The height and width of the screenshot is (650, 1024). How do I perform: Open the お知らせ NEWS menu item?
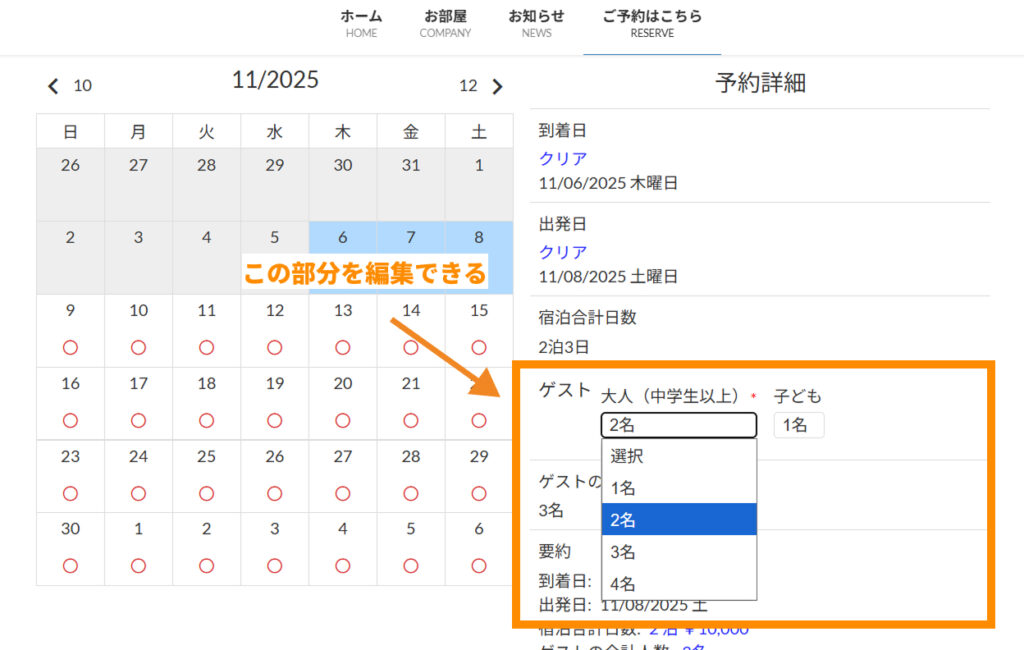[536, 24]
